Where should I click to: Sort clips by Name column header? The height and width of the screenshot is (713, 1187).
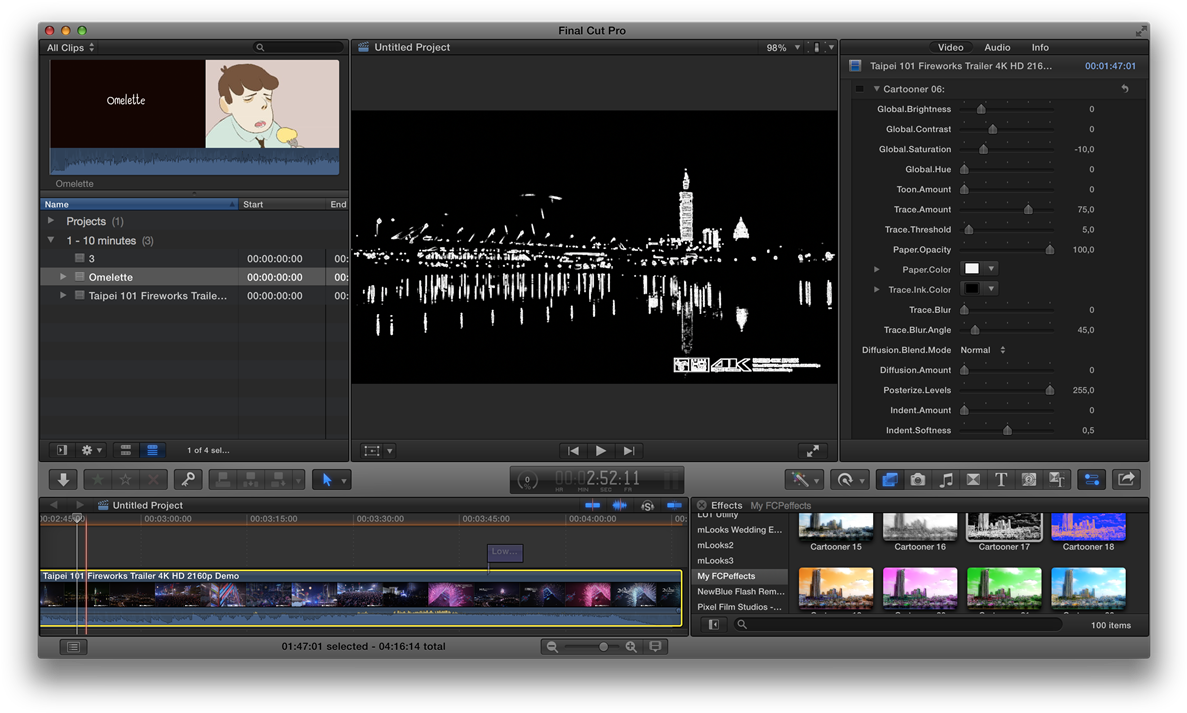point(139,204)
